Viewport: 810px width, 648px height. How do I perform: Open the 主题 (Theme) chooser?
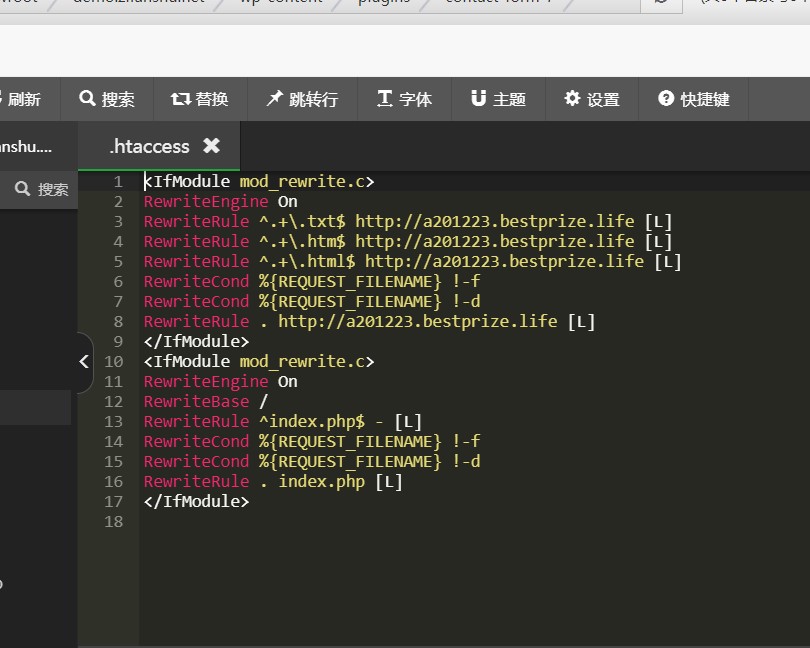[x=498, y=99]
